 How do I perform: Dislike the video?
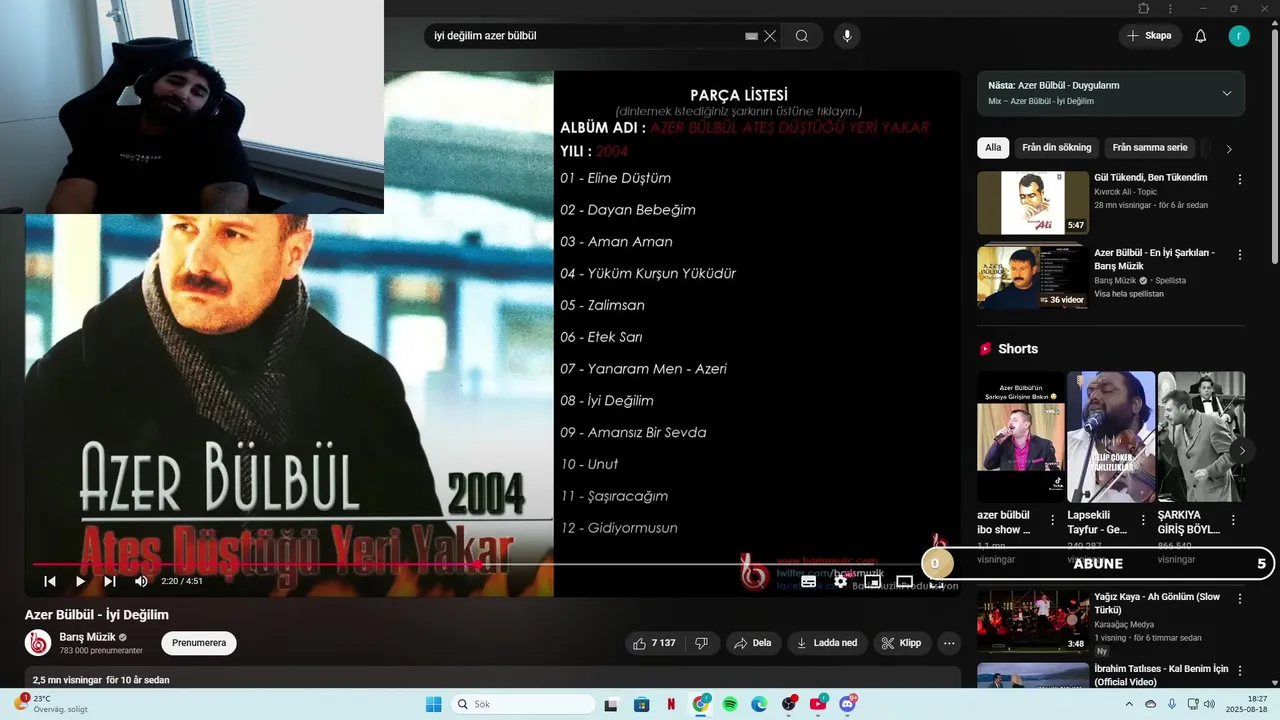(702, 643)
